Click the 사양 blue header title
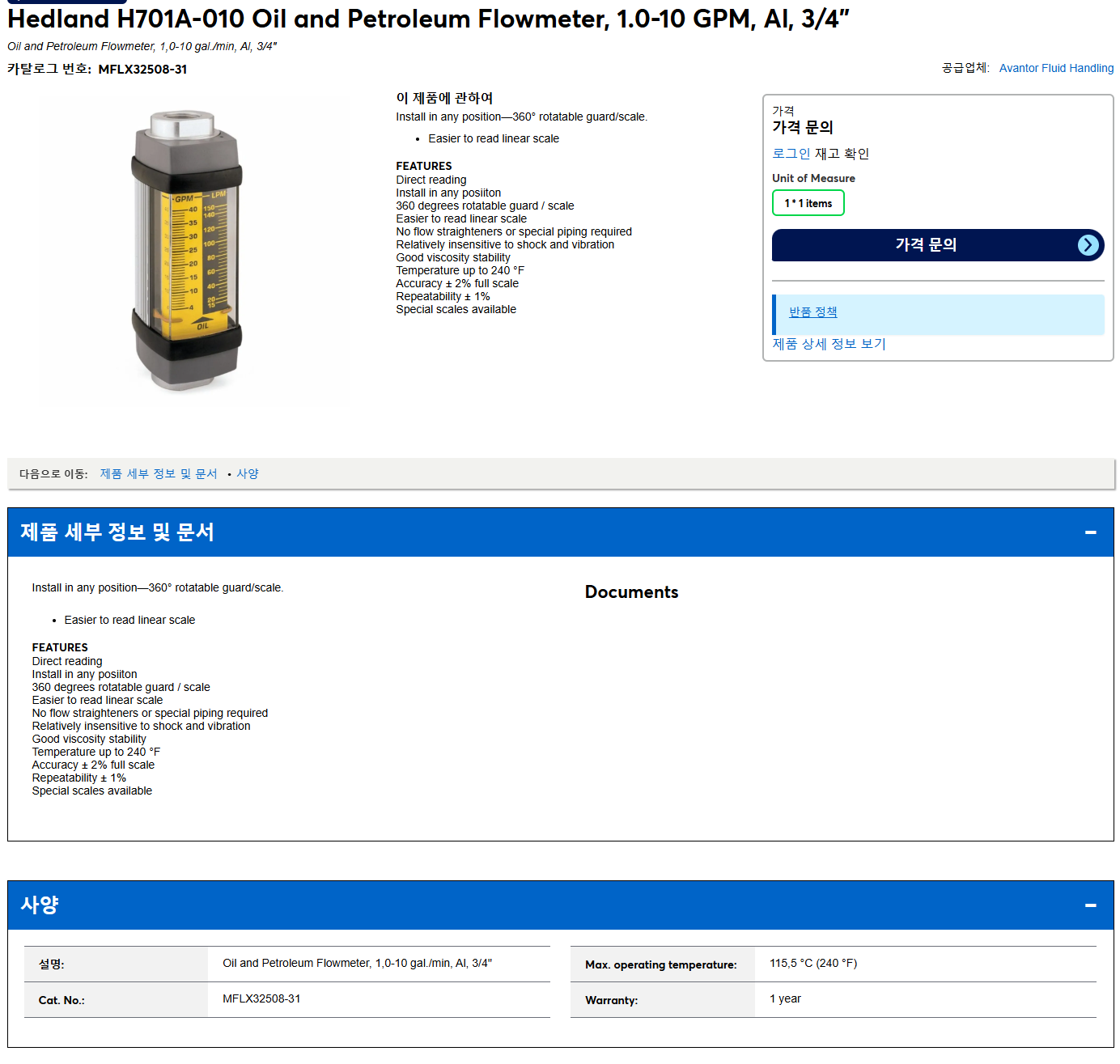This screenshot has width=1120, height=1064. tap(40, 905)
